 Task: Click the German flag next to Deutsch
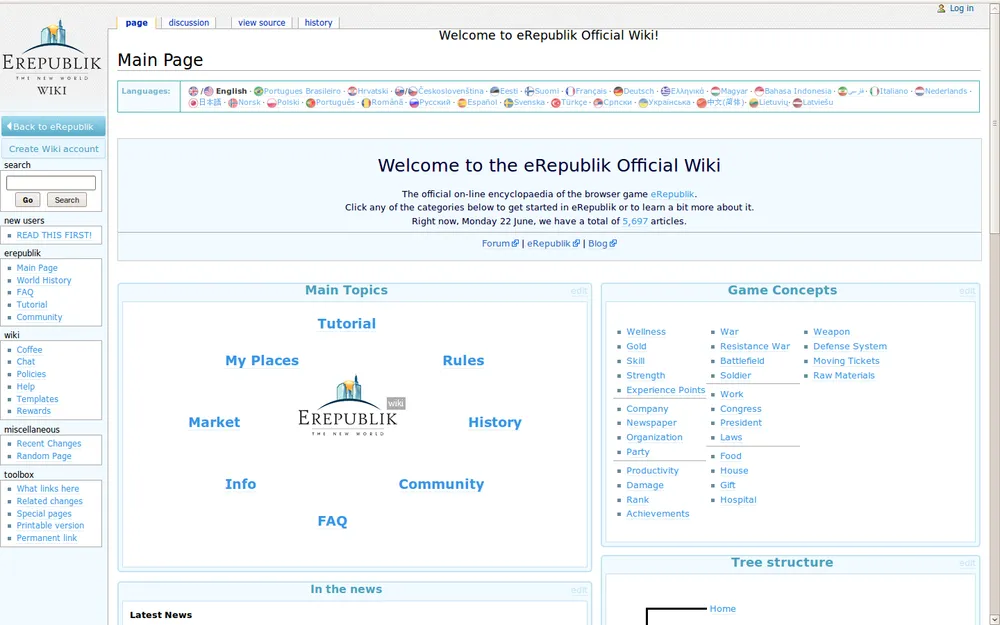618,91
